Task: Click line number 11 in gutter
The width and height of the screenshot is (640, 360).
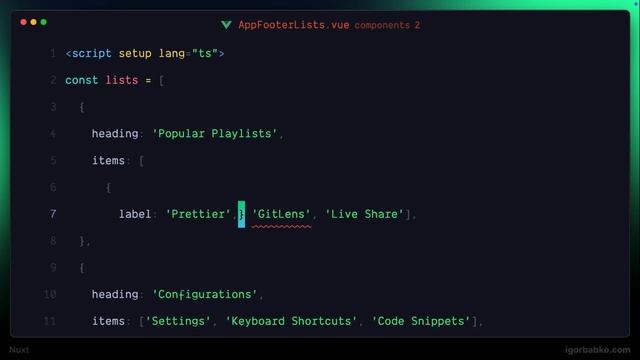Action: point(50,321)
